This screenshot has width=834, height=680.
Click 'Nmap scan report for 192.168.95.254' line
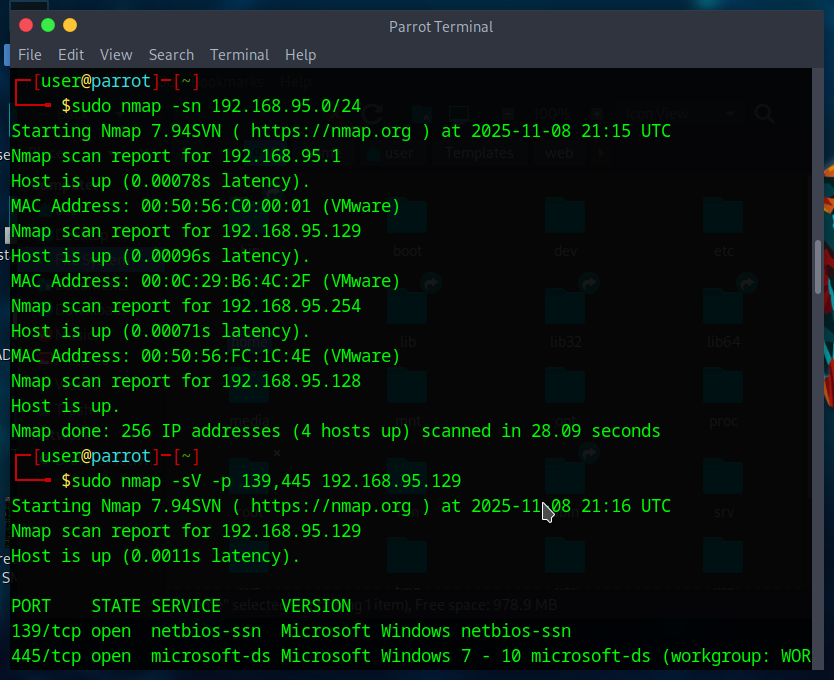[186, 306]
